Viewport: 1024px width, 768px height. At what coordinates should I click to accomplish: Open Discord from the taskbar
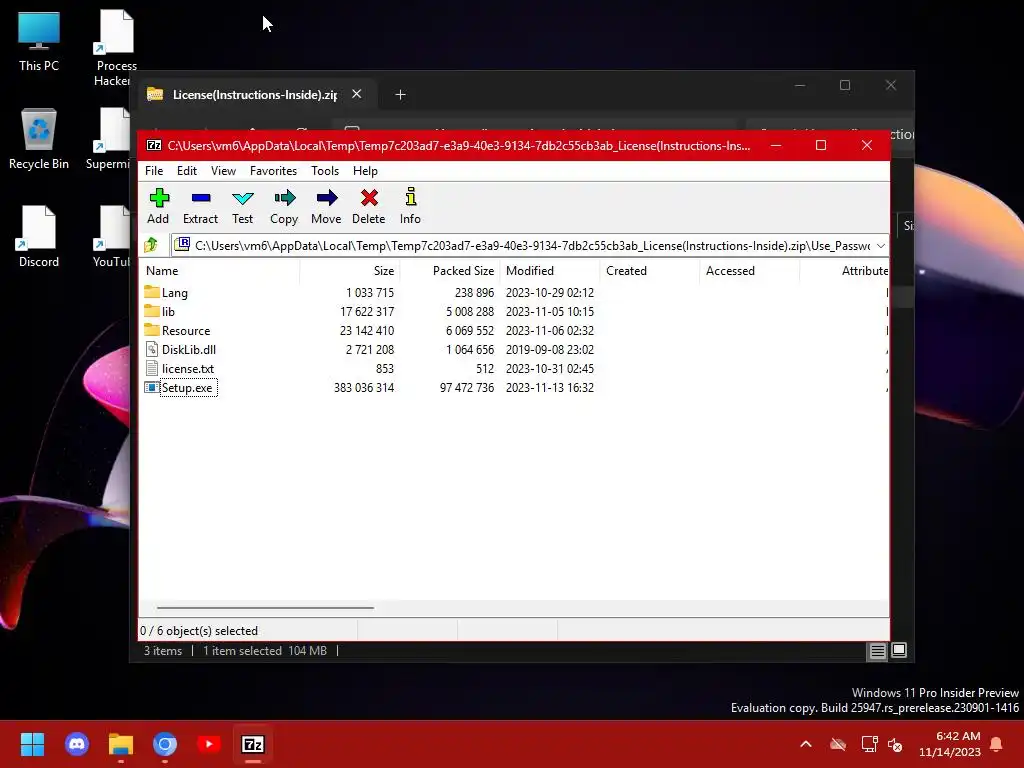coord(77,744)
